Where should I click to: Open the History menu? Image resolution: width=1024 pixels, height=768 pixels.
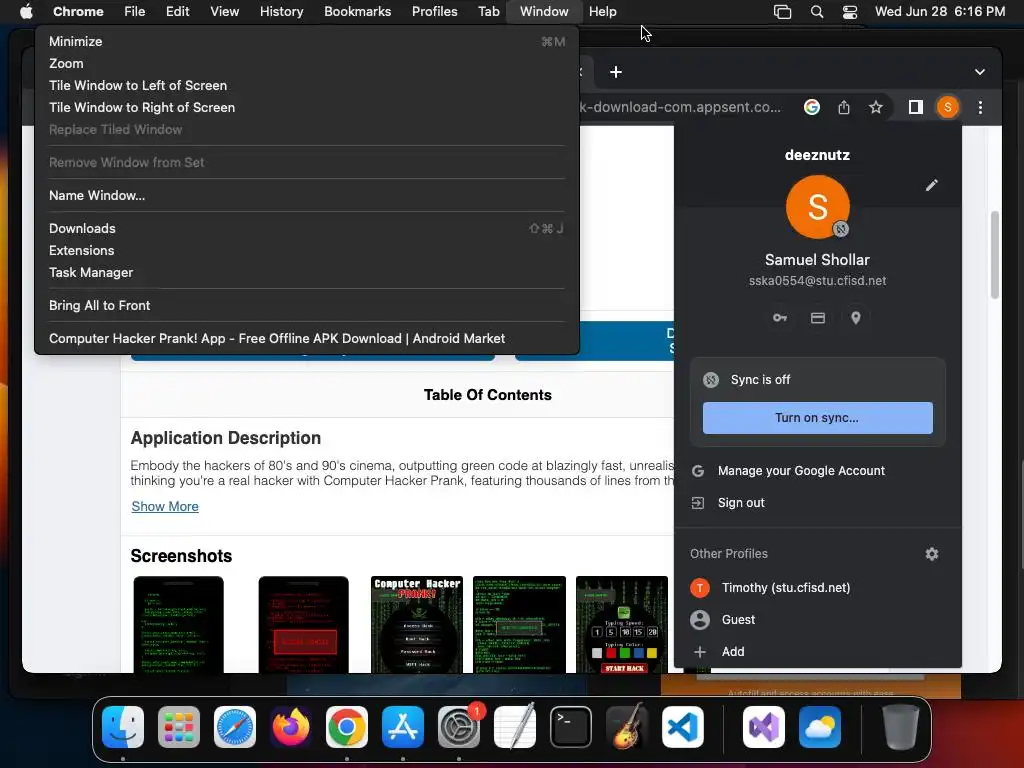(281, 11)
